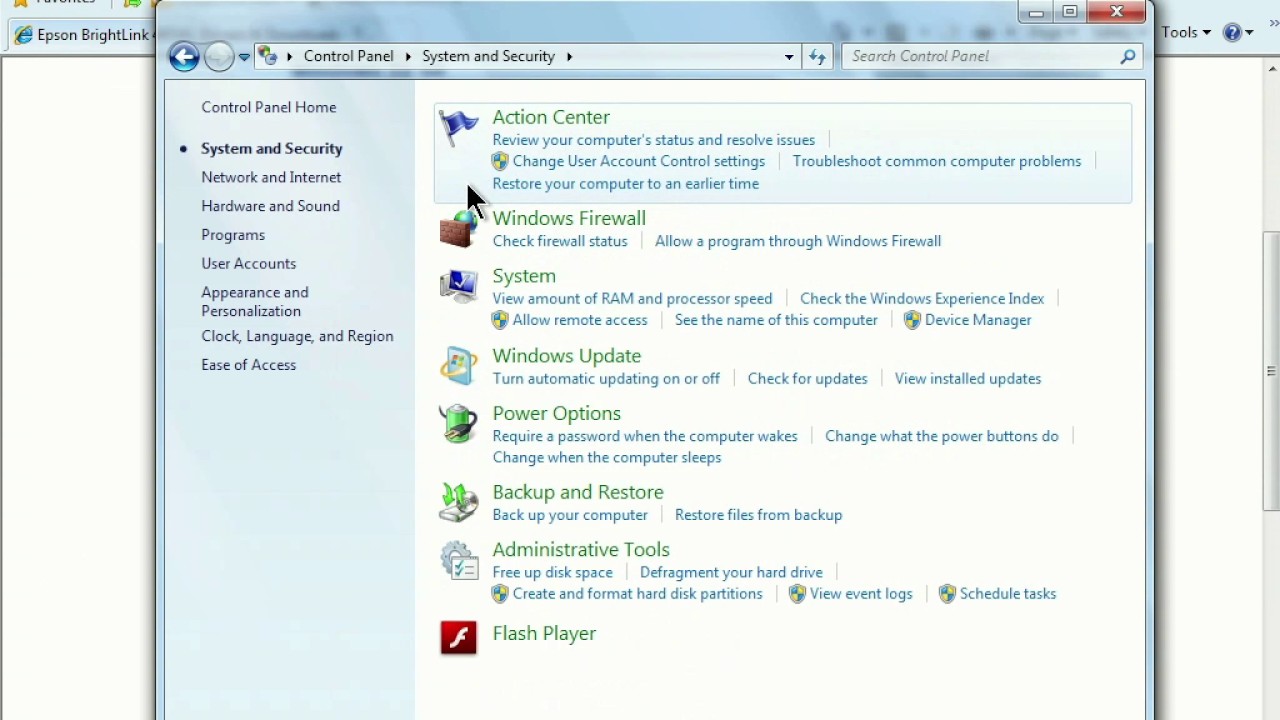
Task: Open Change User Account Control settings
Action: click(639, 161)
